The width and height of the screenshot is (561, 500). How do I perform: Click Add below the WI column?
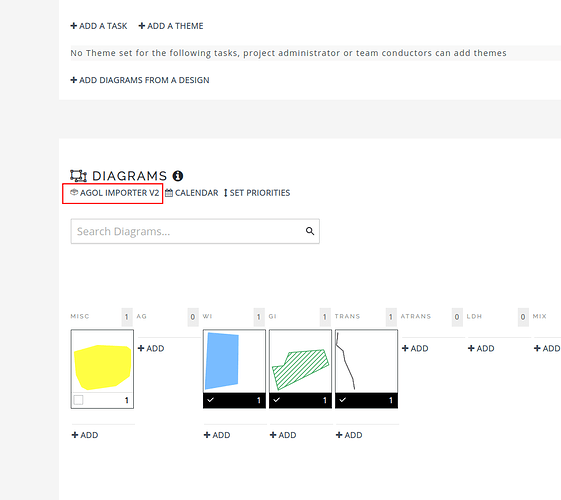coord(217,435)
